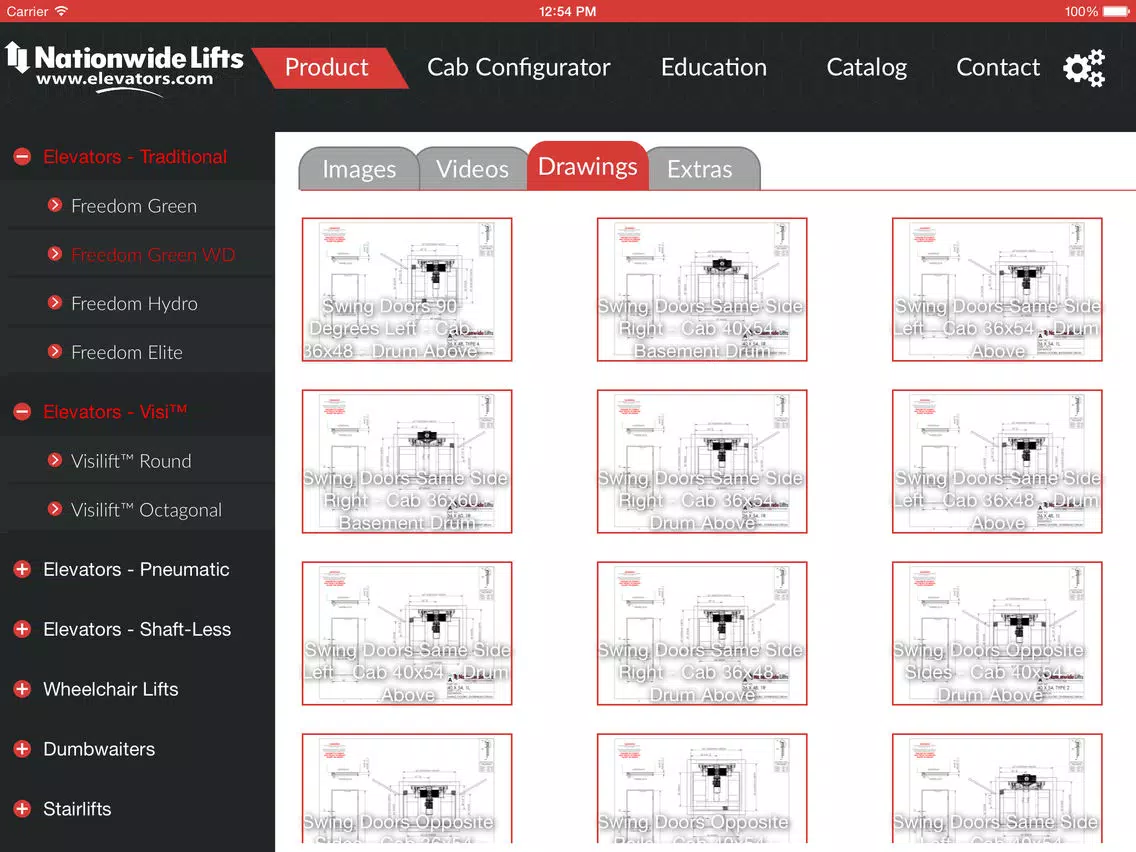The height and width of the screenshot is (852, 1136).
Task: Click the arrow icon beside Visilift Octagonal
Action: [x=54, y=509]
